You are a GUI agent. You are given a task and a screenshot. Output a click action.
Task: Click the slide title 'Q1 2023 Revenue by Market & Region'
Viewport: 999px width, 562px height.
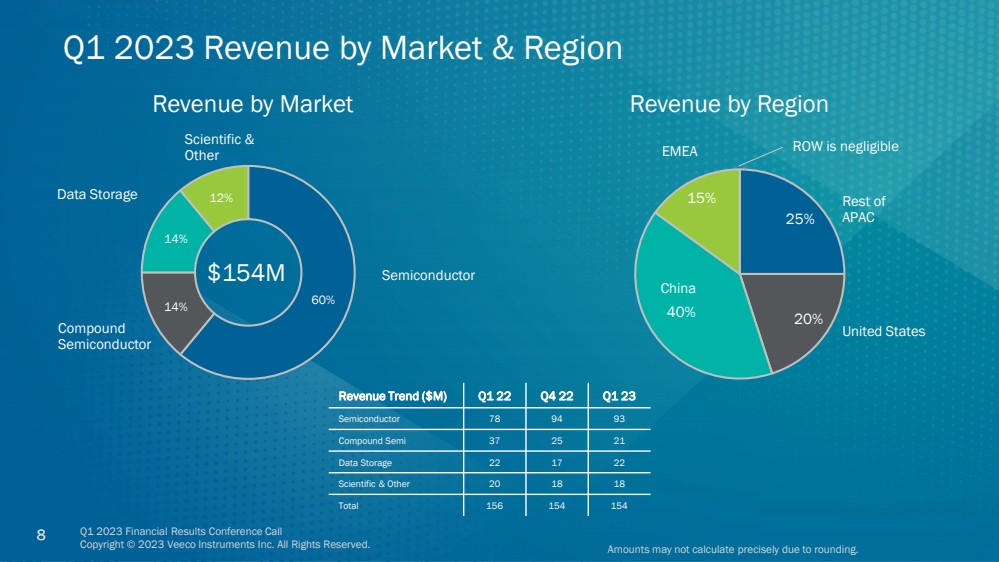pyautogui.click(x=342, y=48)
